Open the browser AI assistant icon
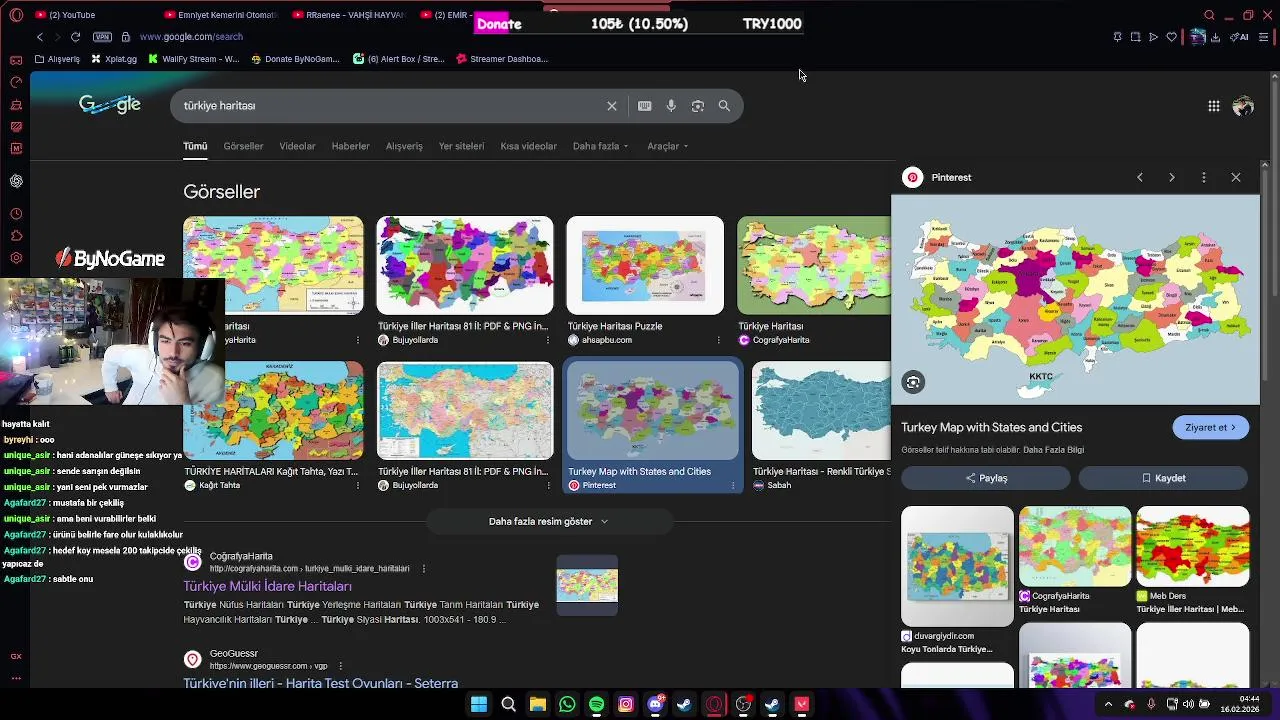The height and width of the screenshot is (720, 1280). point(1240,37)
